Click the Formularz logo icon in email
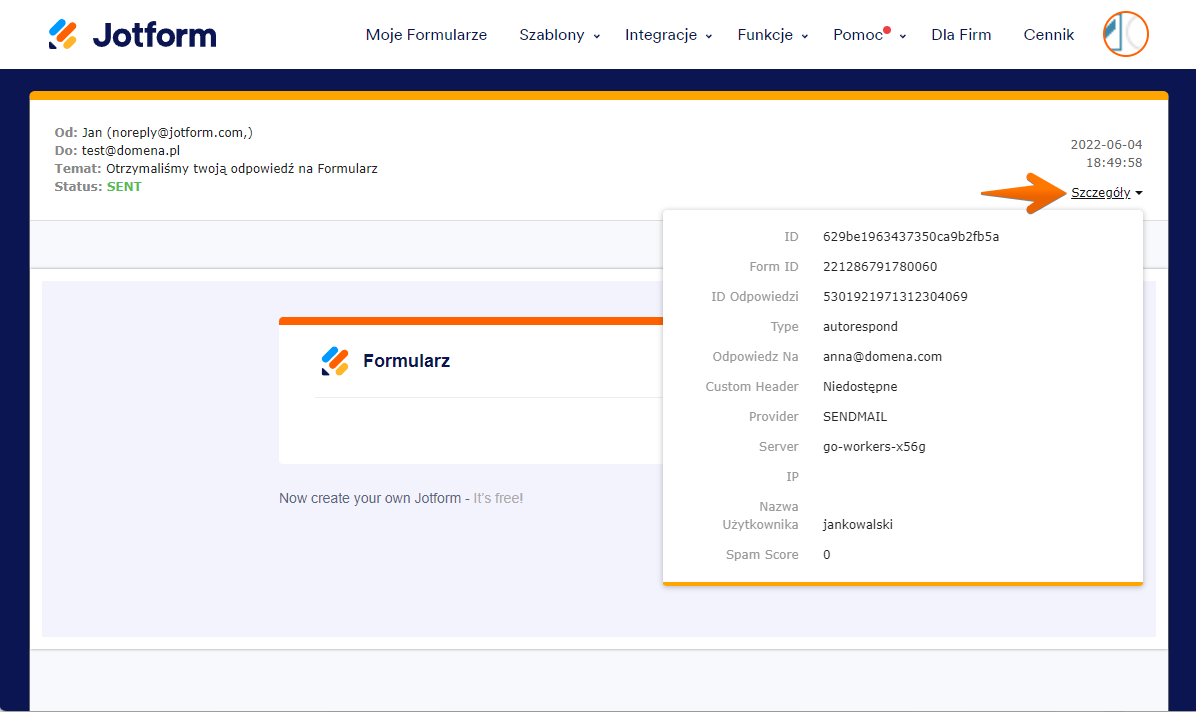Viewport: 1196px width, 712px height. coord(335,361)
